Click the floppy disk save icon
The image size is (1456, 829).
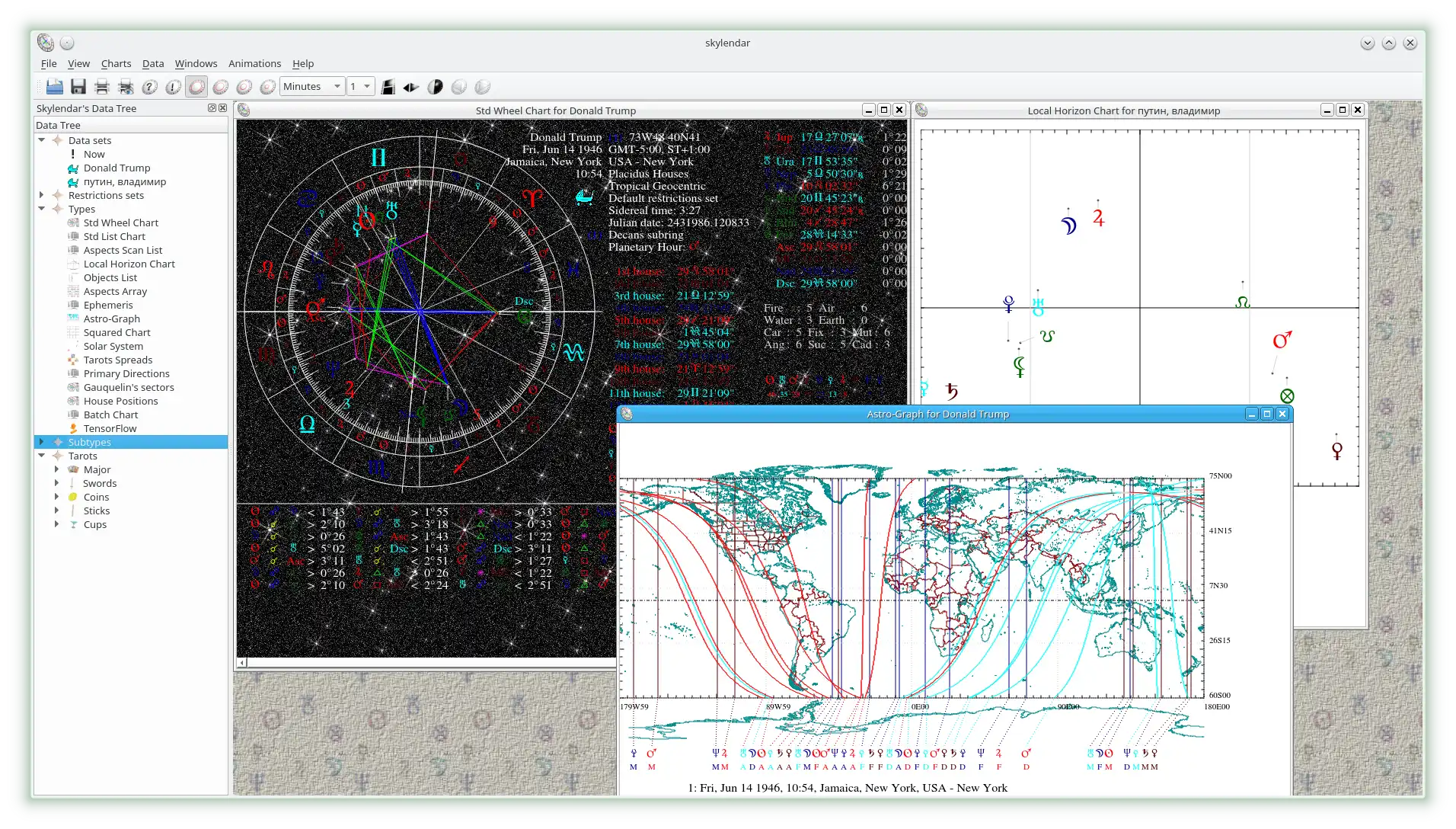[78, 87]
